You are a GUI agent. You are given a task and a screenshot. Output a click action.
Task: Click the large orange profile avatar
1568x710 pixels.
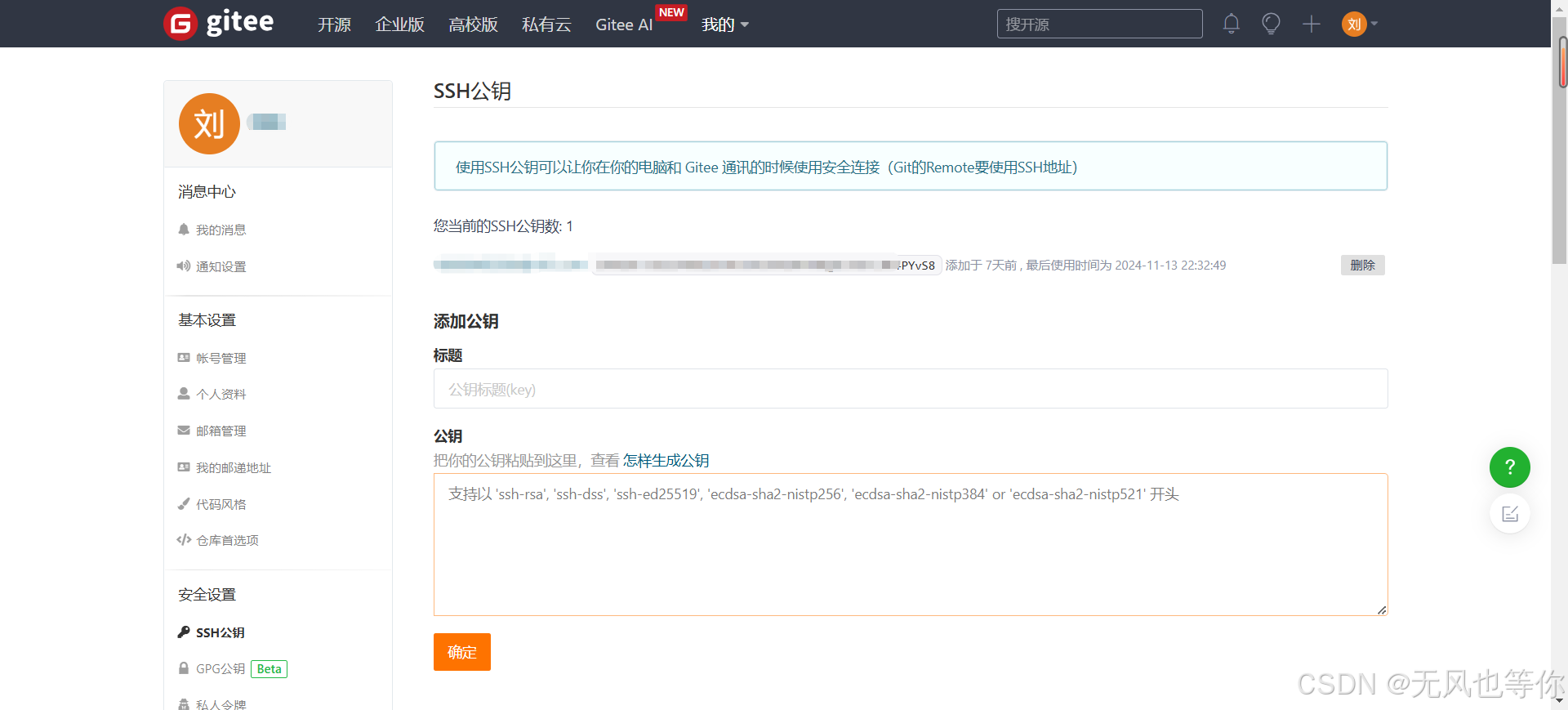[x=209, y=123]
